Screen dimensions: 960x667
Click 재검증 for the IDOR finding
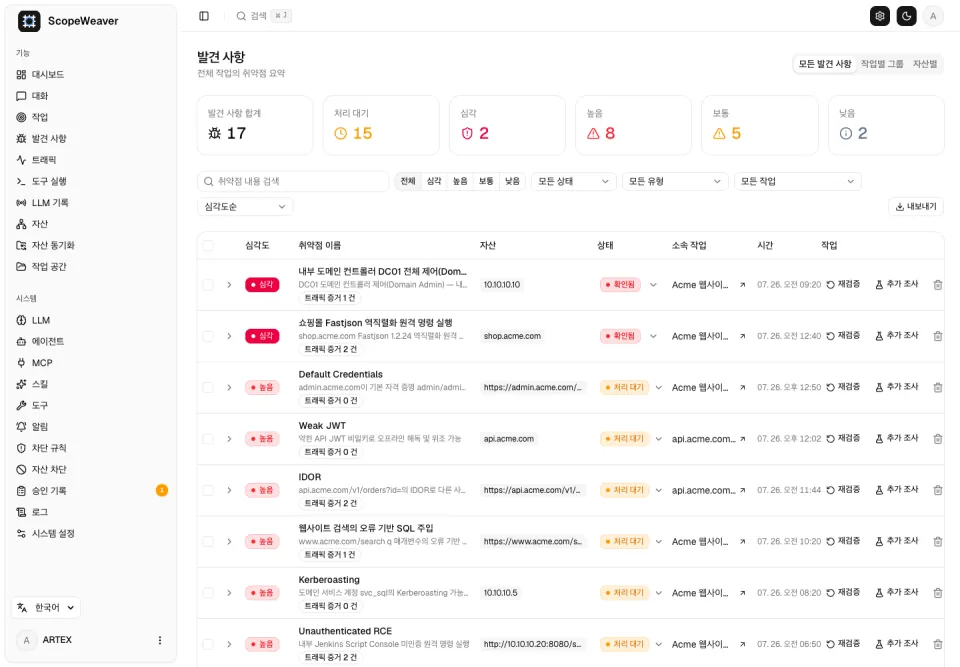pos(843,490)
